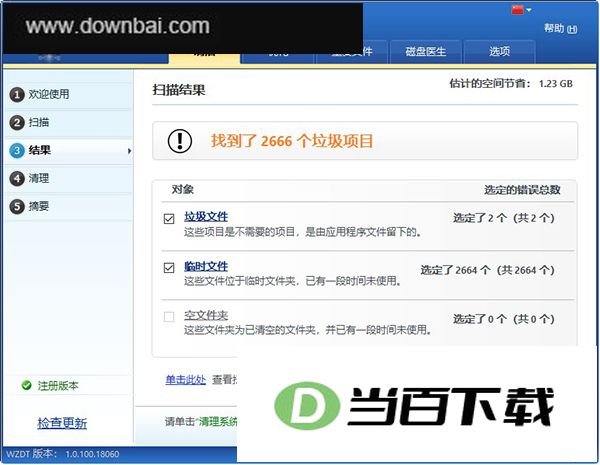Click the China flag icon
The width and height of the screenshot is (600, 465).
click(517, 10)
